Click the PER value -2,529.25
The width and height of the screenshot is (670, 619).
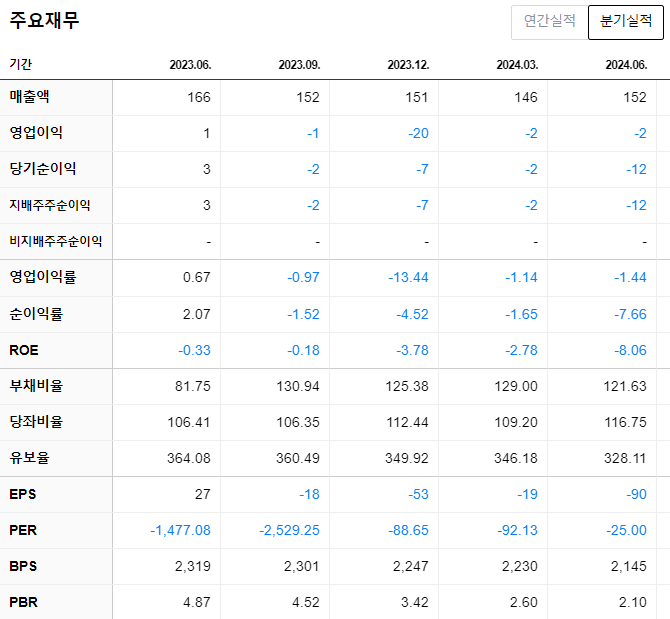(289, 530)
